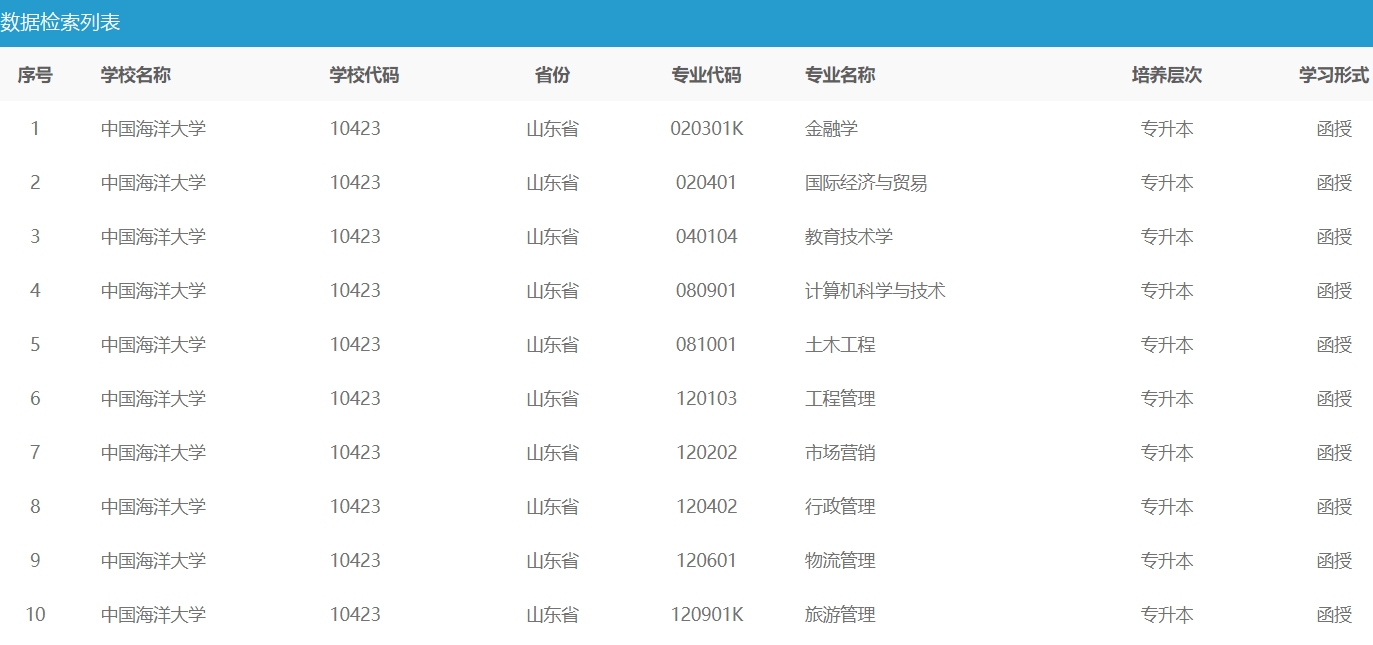Image resolution: width=1373 pixels, height=645 pixels.
Task: Click serial number 1 in first row
Action: click(x=35, y=129)
